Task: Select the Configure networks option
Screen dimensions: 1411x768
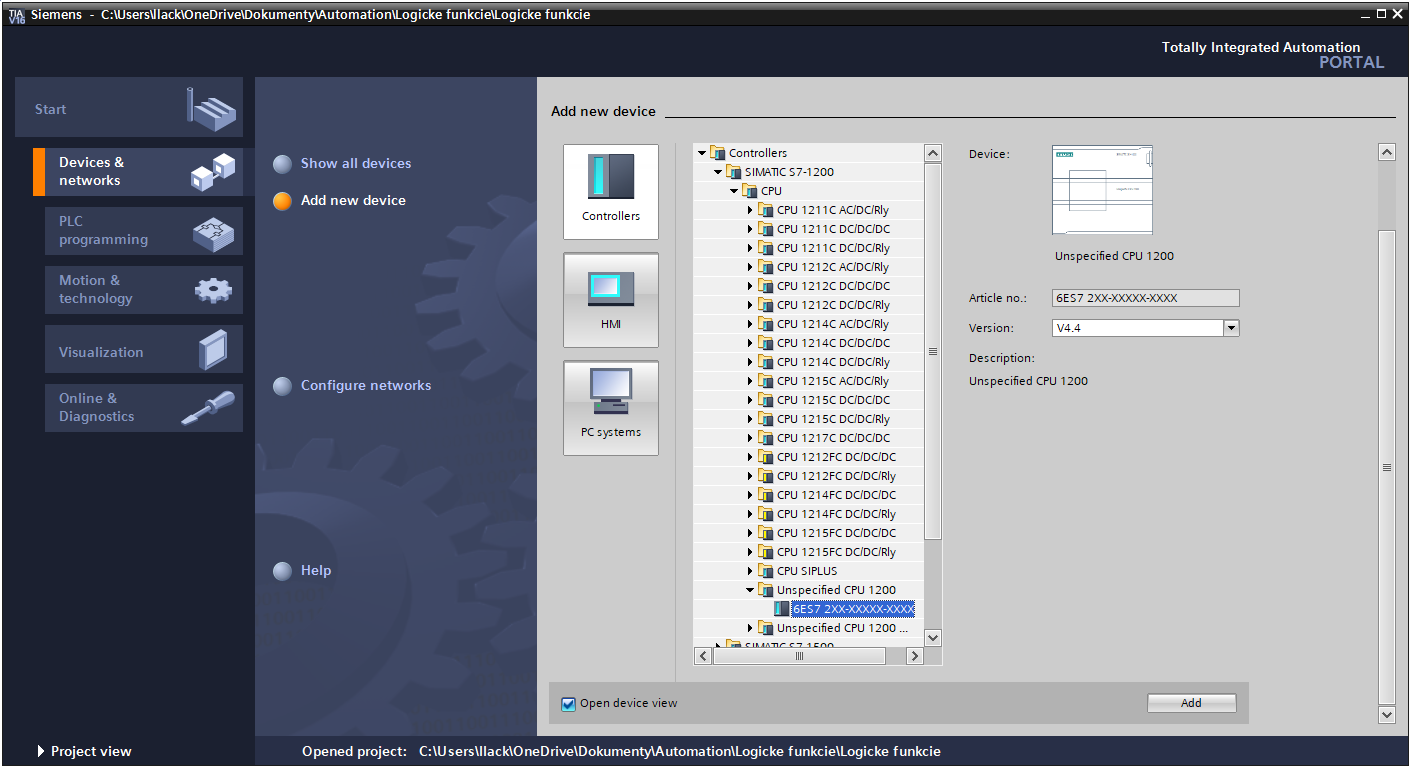Action: click(365, 386)
